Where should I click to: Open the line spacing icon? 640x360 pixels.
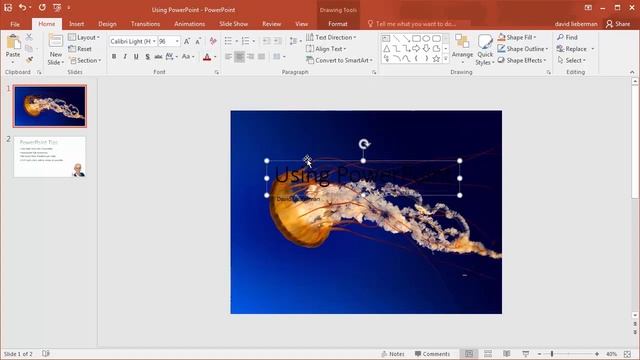tap(293, 41)
